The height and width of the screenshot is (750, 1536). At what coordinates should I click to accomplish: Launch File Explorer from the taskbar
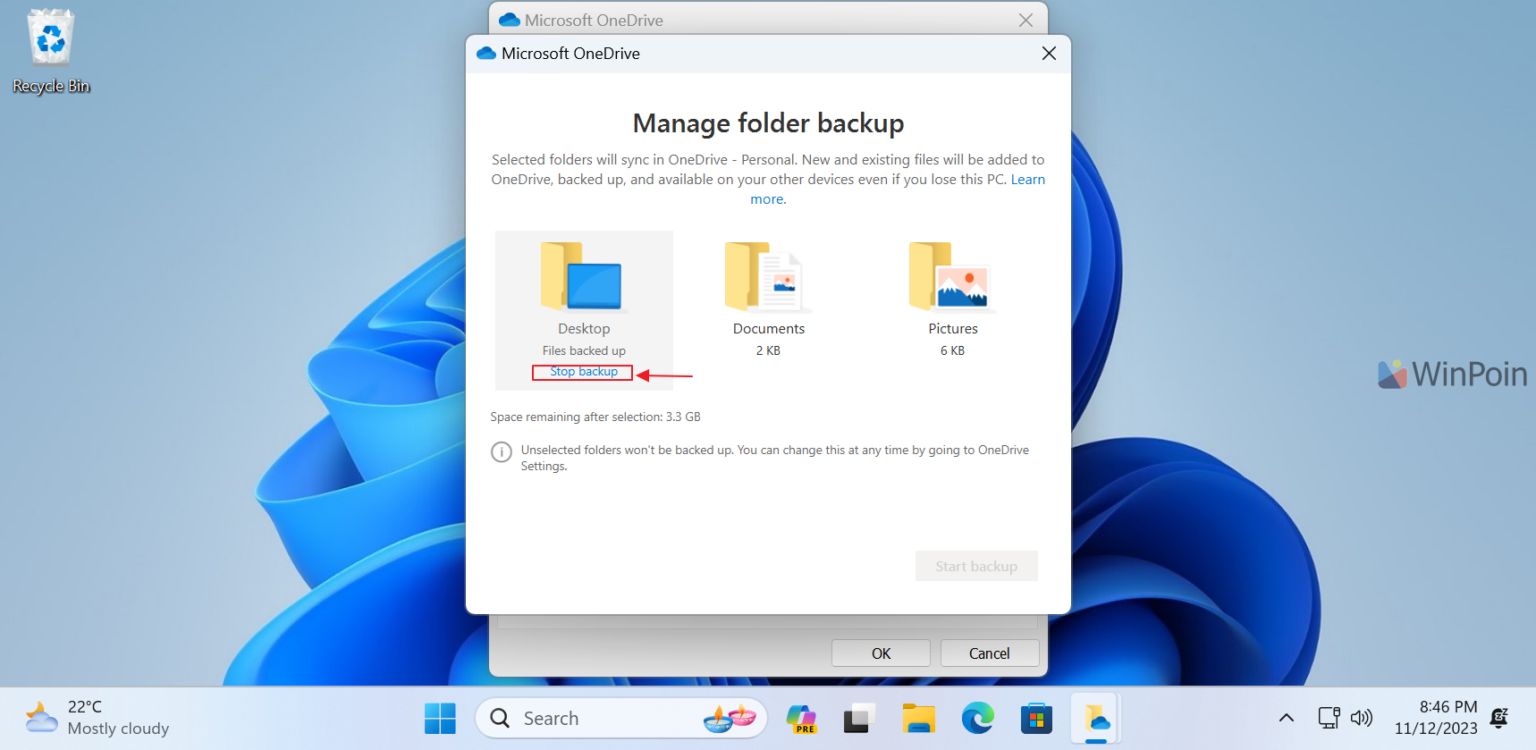[x=918, y=718]
